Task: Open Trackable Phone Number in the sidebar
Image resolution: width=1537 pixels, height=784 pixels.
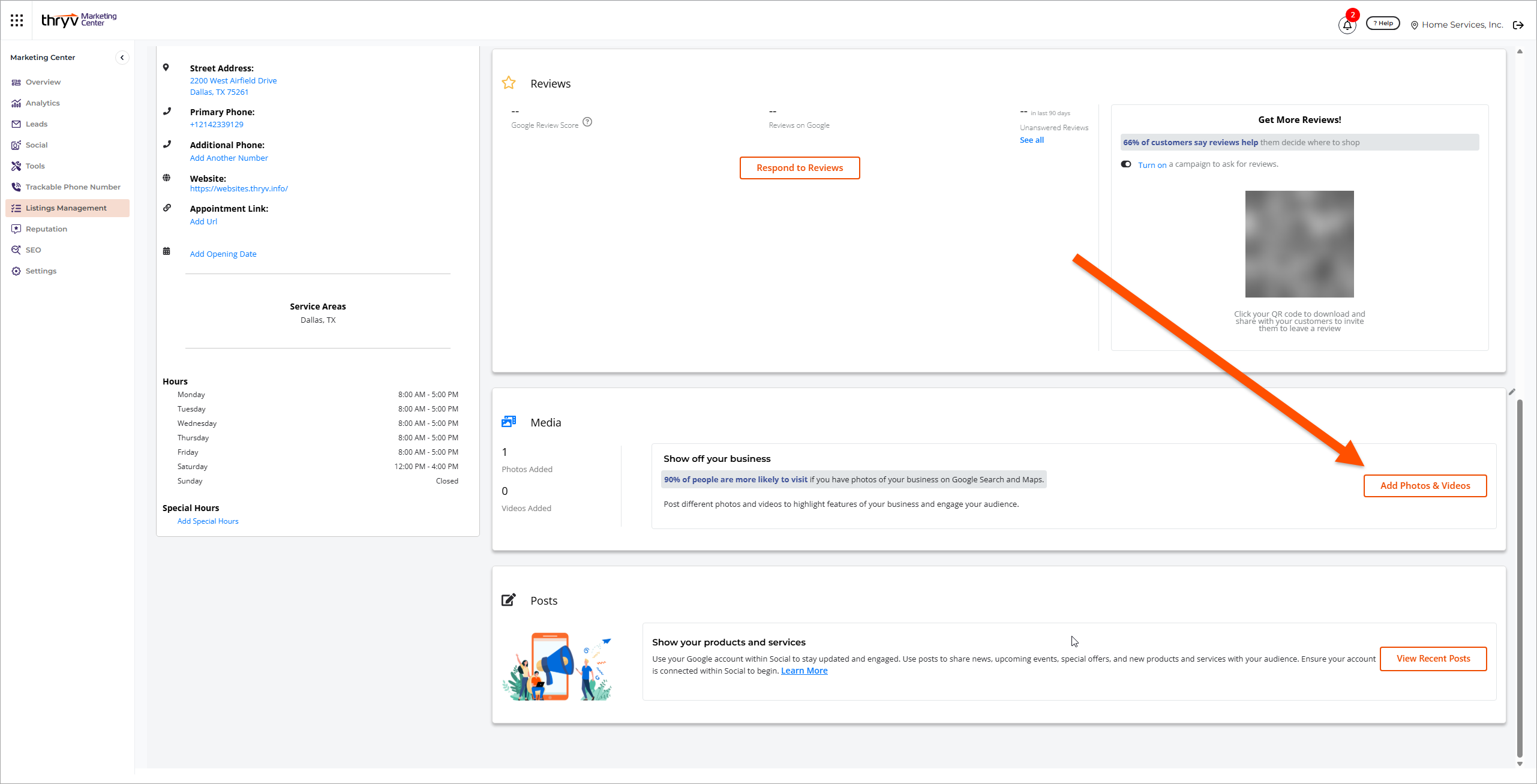Action: [73, 187]
